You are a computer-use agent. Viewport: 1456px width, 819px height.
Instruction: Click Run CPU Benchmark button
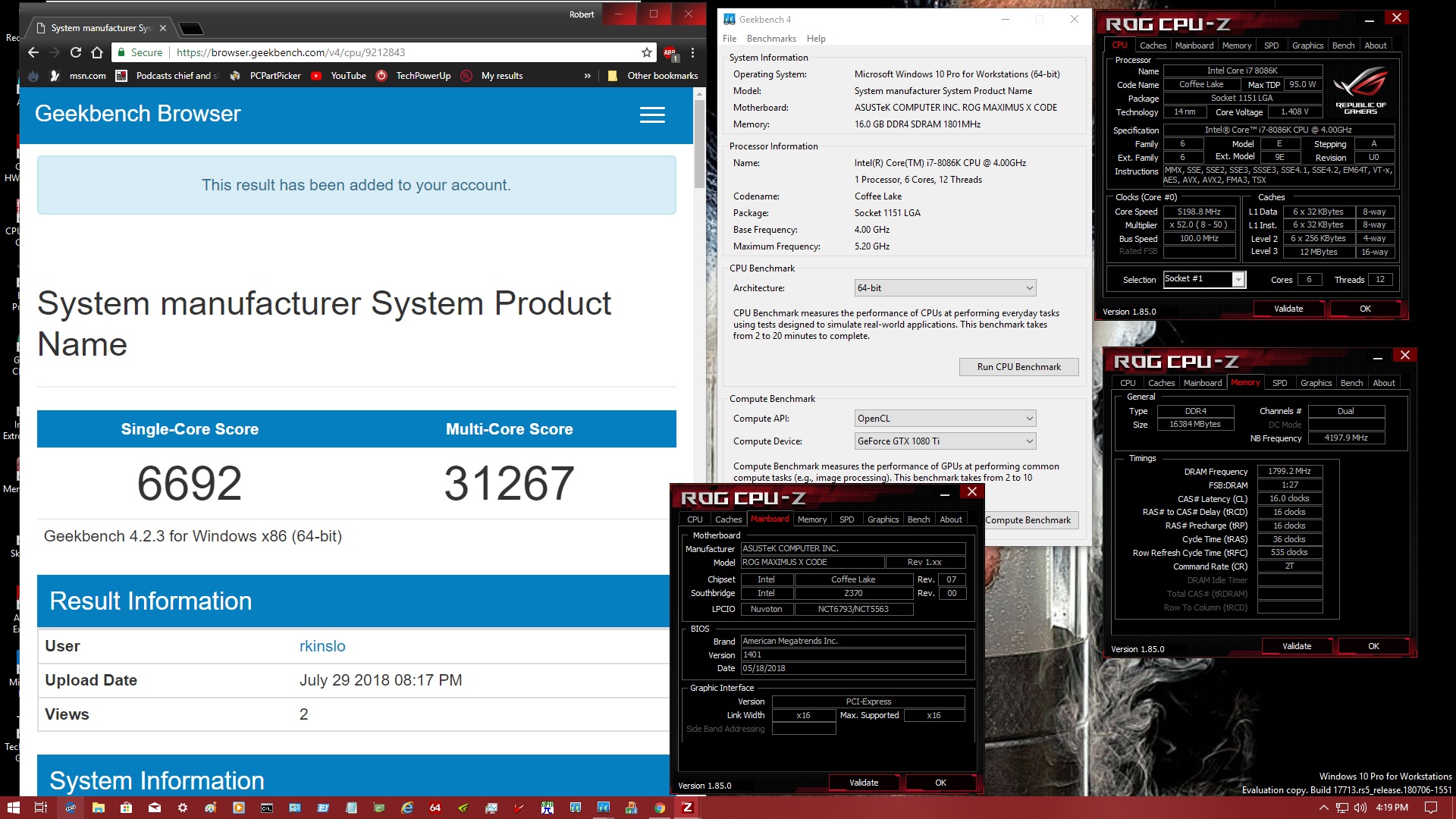coord(1018,367)
